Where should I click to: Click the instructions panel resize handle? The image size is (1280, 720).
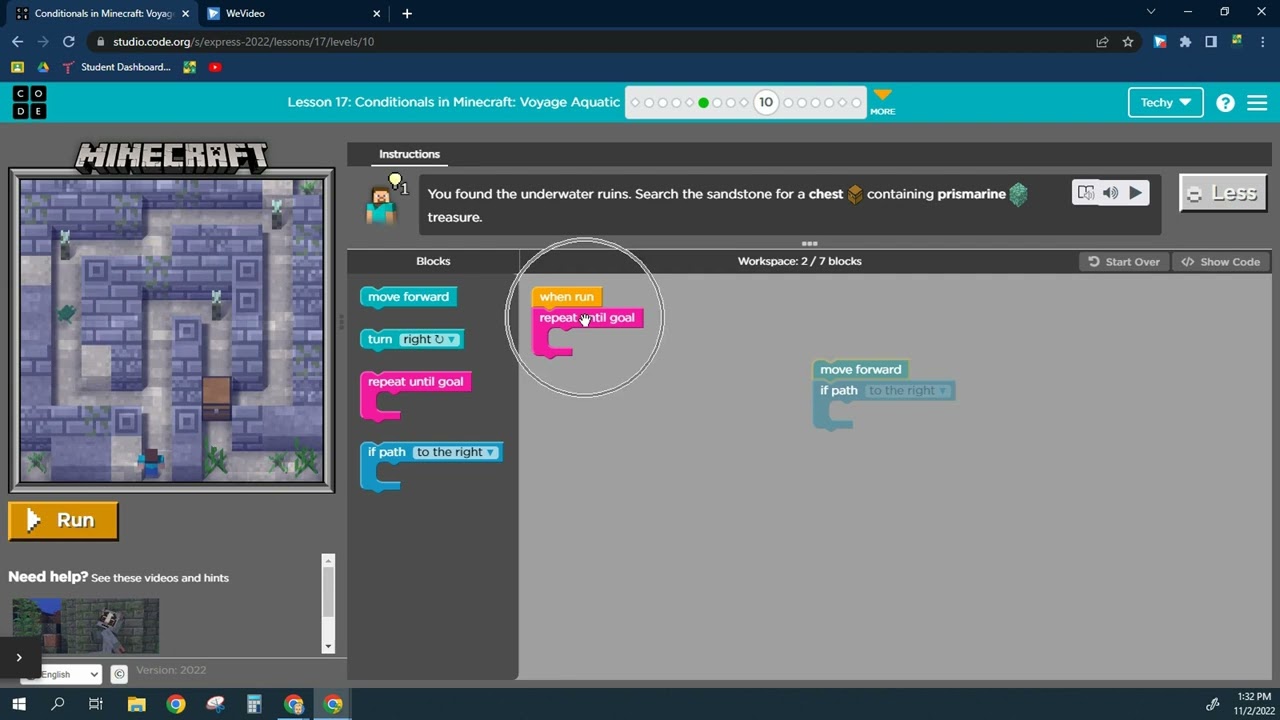click(x=809, y=243)
